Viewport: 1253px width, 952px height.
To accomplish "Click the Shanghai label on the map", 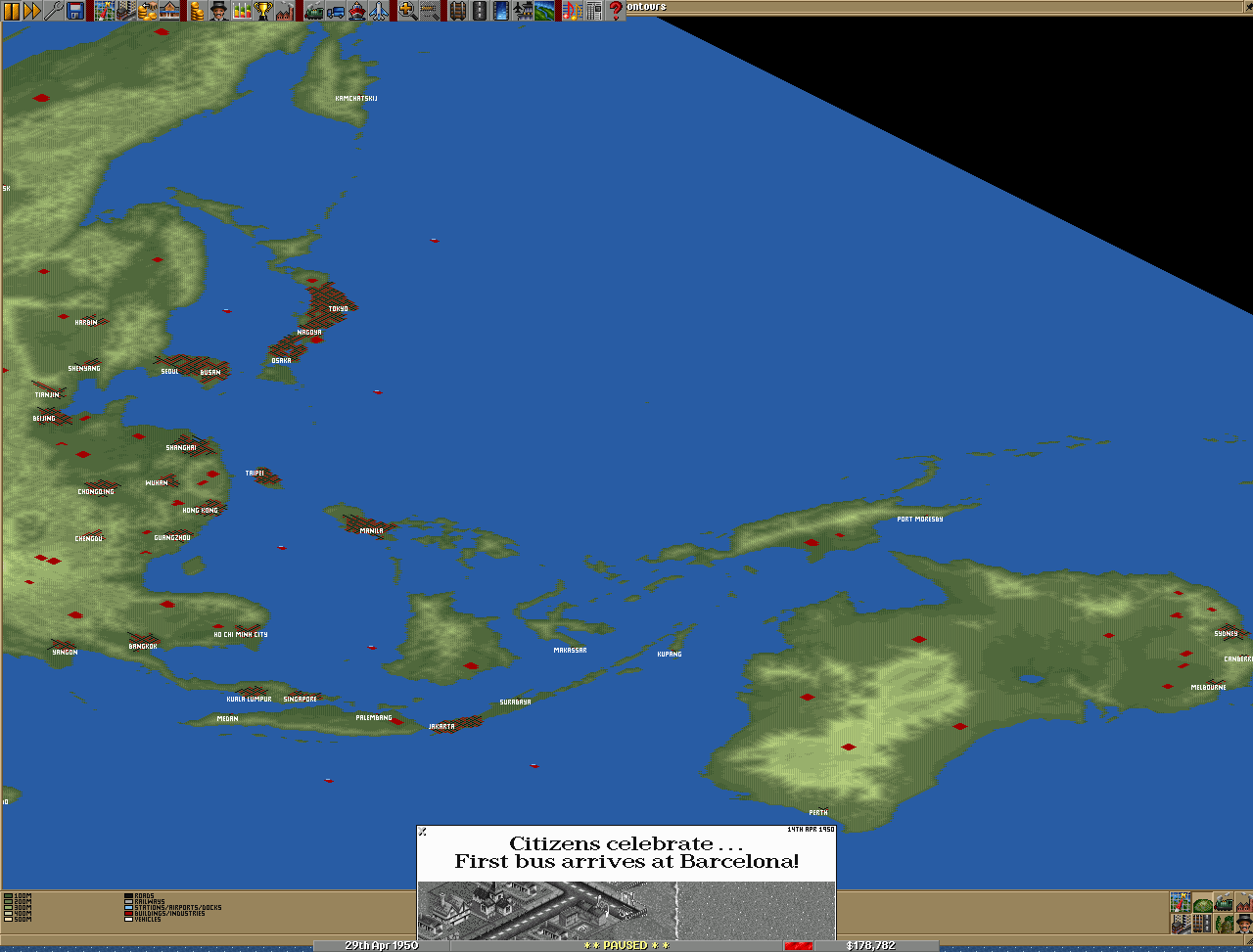I will (x=181, y=448).
